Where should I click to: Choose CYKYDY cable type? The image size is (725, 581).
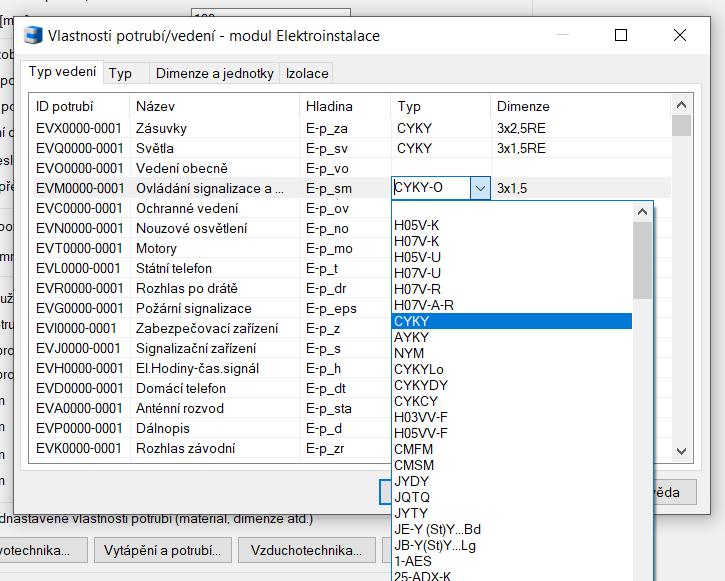click(511, 385)
